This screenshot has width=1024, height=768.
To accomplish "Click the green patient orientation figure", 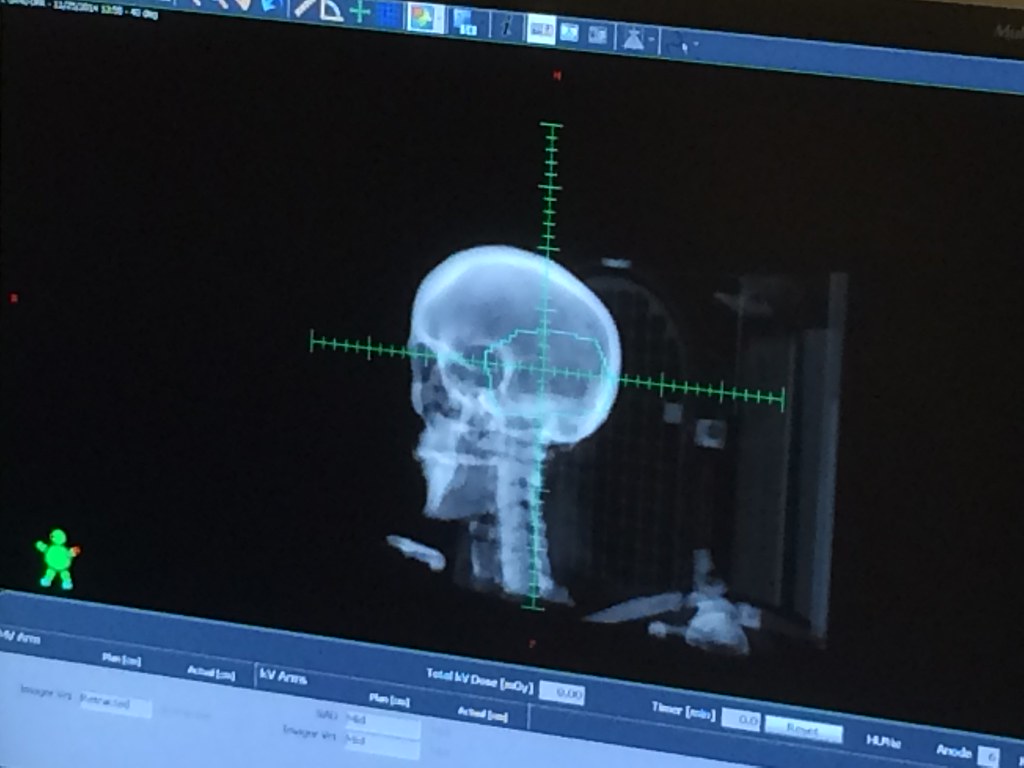I will tap(57, 558).
